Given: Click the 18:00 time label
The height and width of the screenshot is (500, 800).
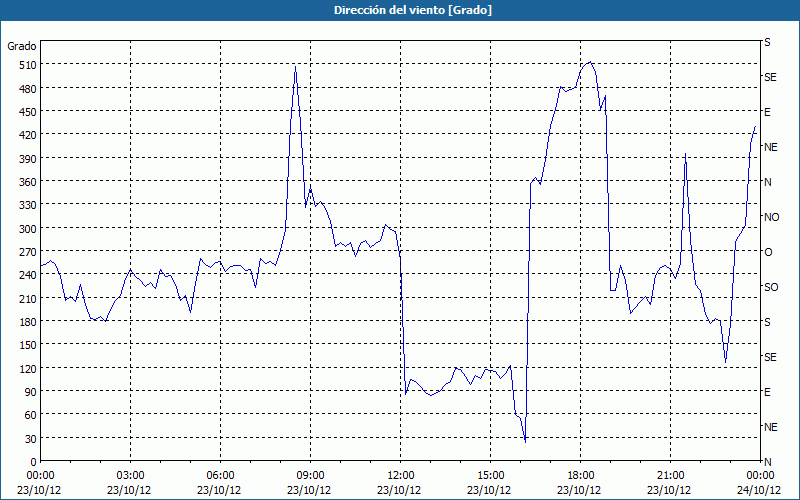Looking at the screenshot, I should [x=580, y=476].
